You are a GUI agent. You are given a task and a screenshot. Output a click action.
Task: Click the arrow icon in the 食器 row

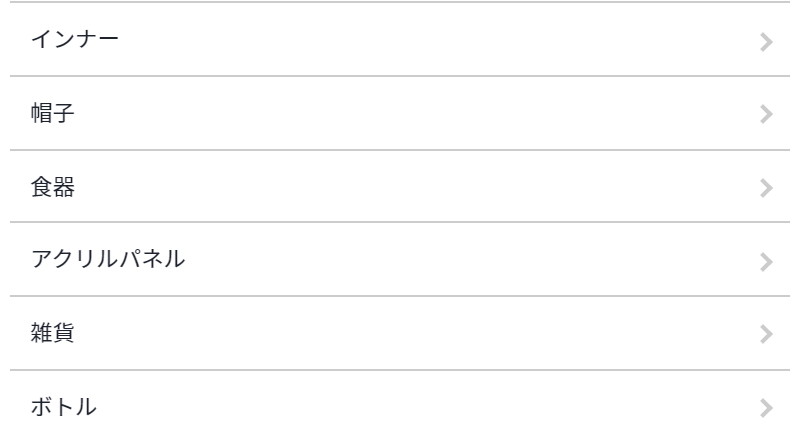click(766, 188)
